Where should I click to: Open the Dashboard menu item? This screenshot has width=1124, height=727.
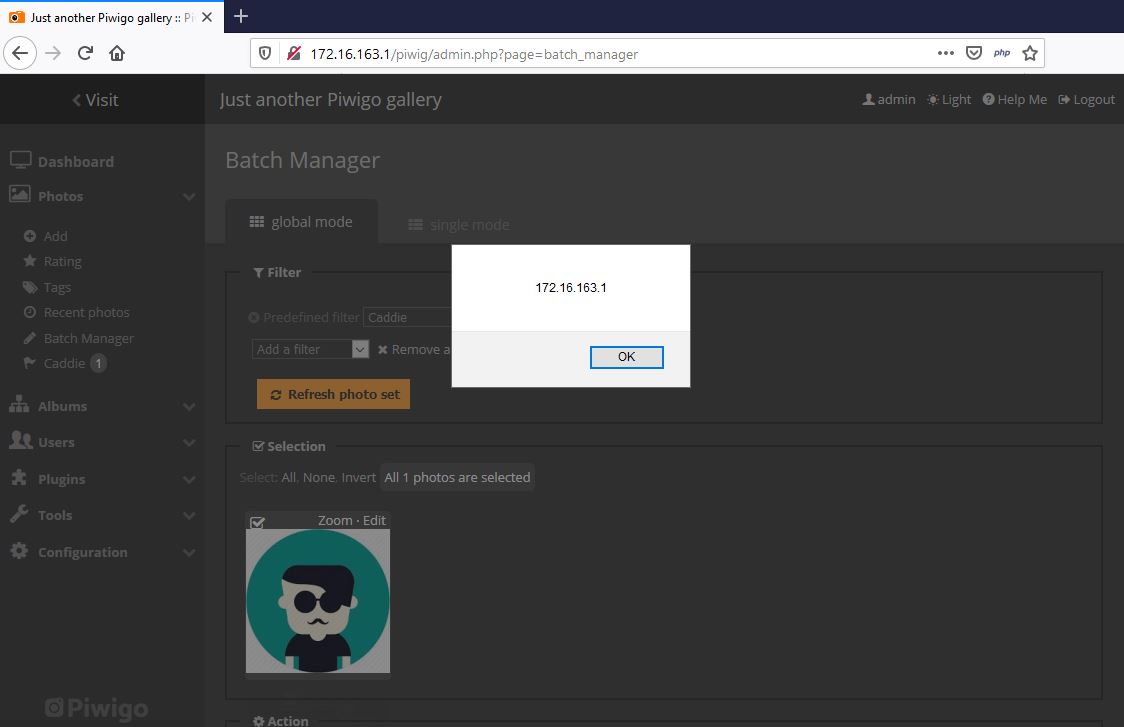pyautogui.click(x=75, y=161)
